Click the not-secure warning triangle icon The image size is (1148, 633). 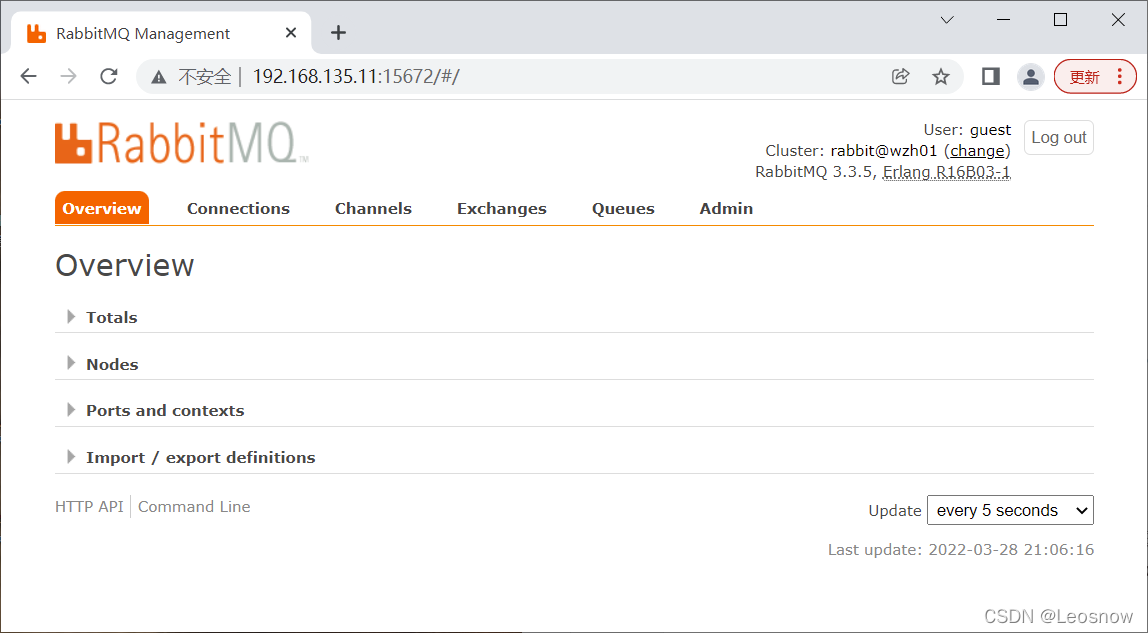pos(159,77)
